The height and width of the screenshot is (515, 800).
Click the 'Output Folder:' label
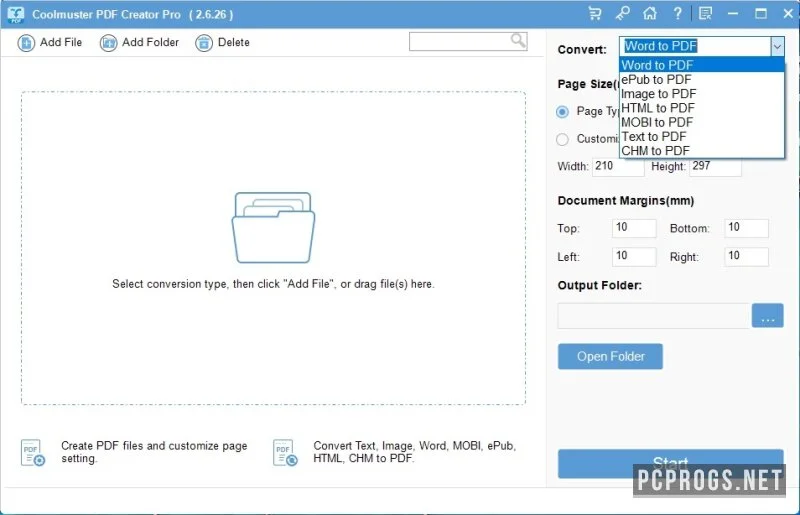click(599, 285)
